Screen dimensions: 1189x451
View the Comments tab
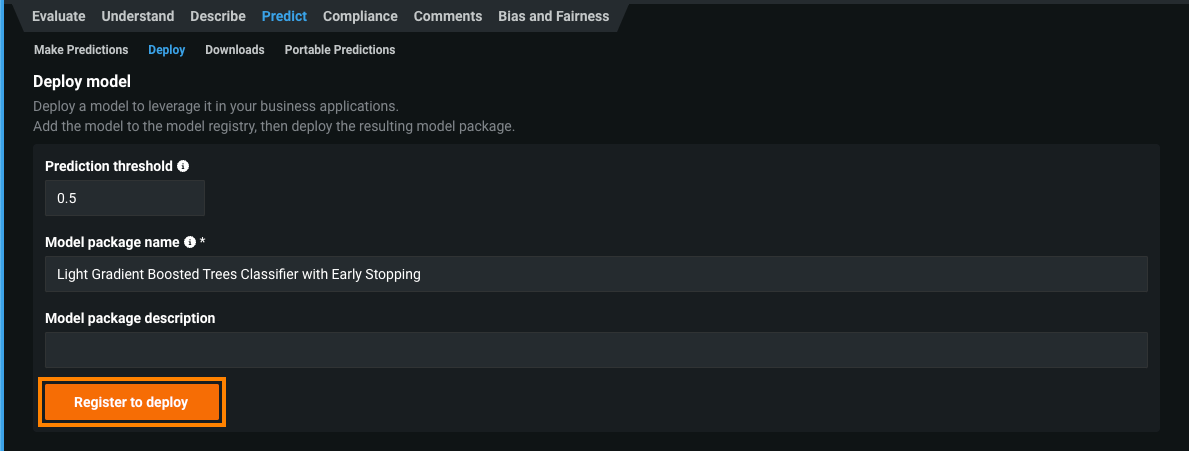click(x=448, y=16)
